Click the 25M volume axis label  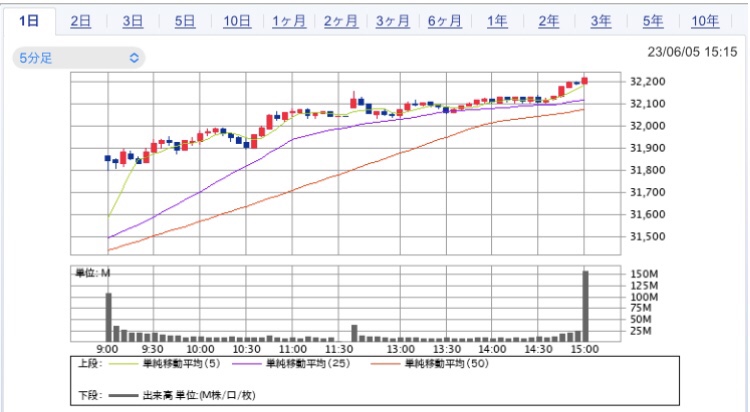tap(641, 331)
